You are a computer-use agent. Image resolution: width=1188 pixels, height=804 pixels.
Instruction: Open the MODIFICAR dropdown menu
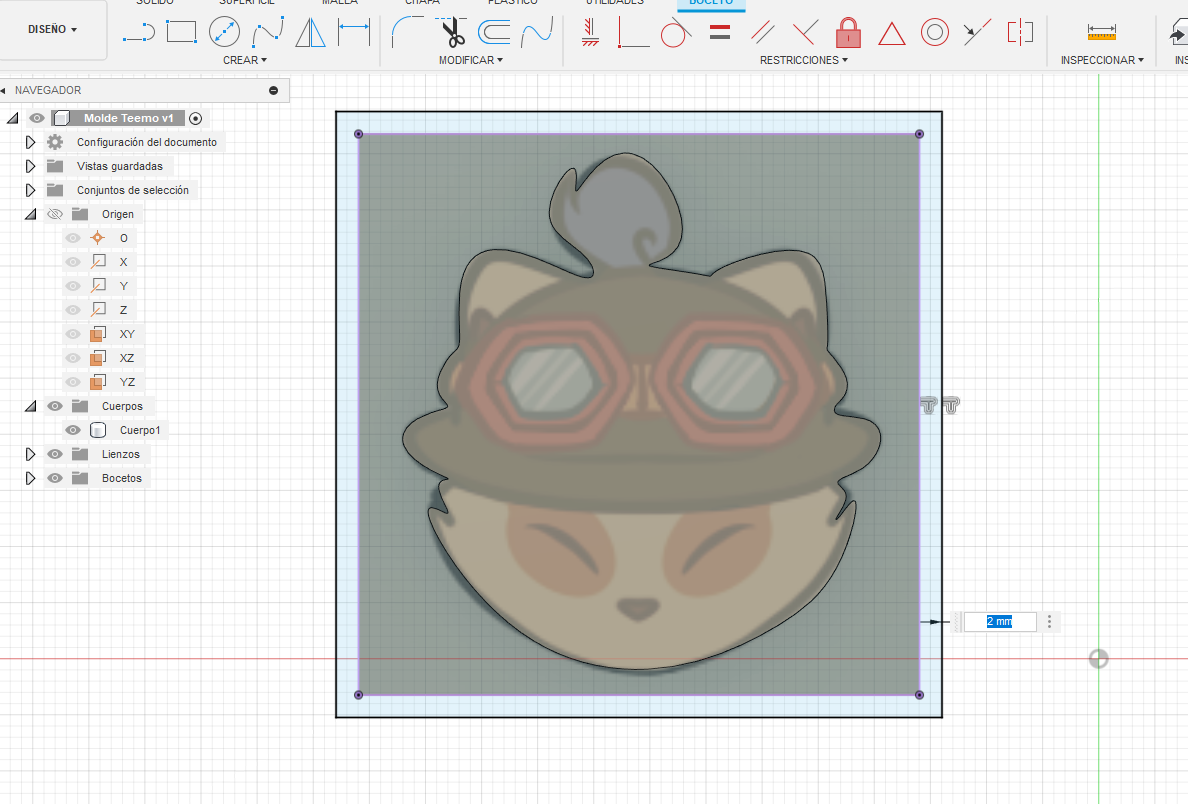pyautogui.click(x=471, y=60)
